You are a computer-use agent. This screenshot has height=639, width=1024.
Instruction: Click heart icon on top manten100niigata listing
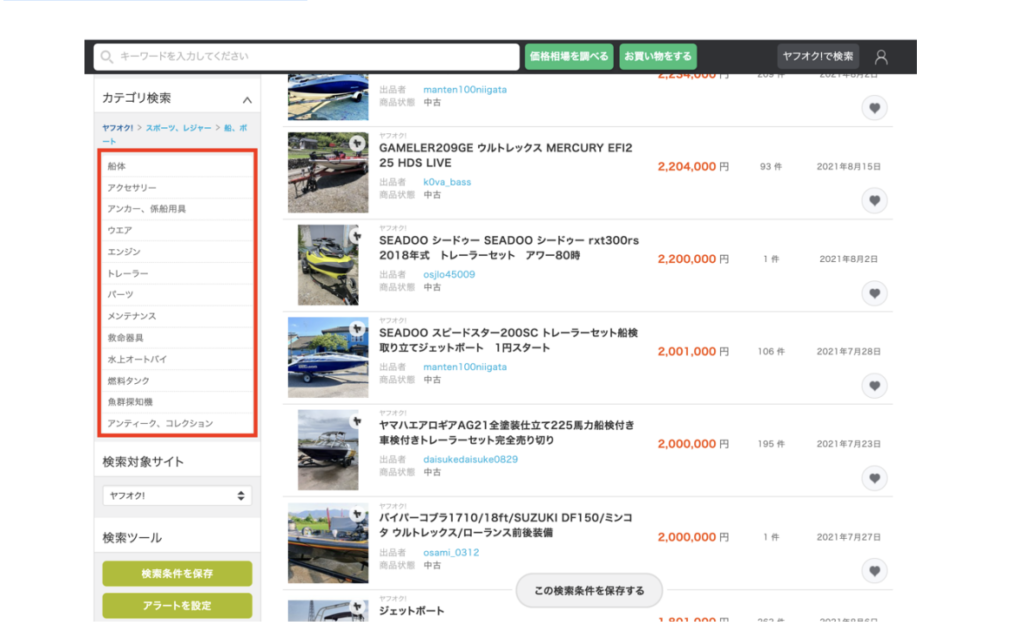coord(875,108)
